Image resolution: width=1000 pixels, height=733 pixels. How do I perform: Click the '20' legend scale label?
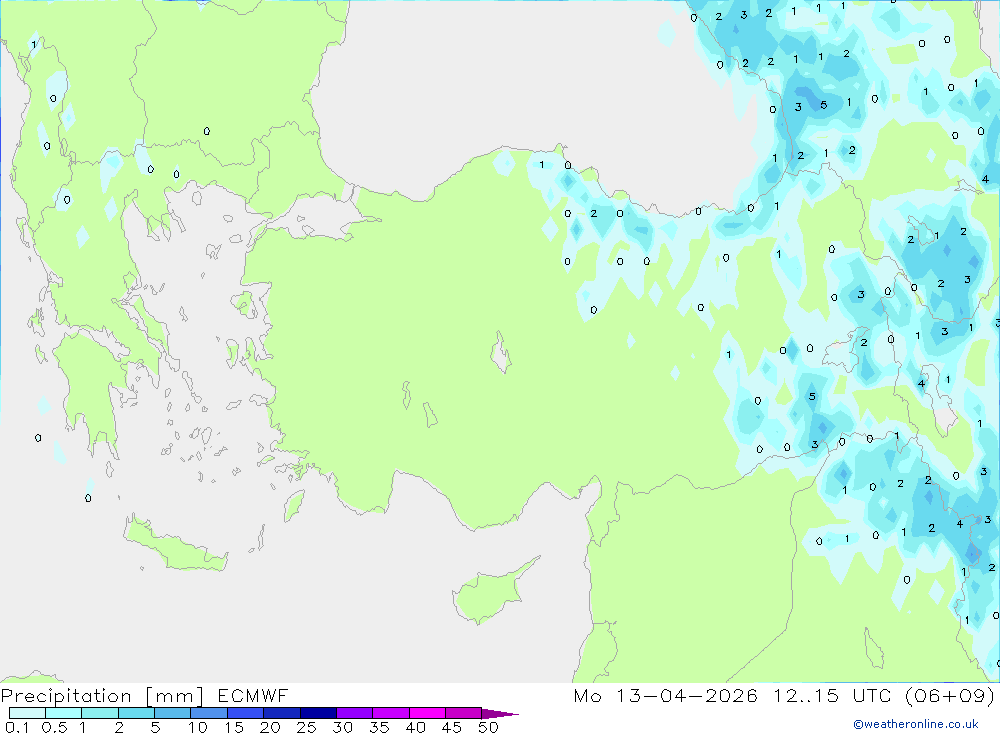270,727
